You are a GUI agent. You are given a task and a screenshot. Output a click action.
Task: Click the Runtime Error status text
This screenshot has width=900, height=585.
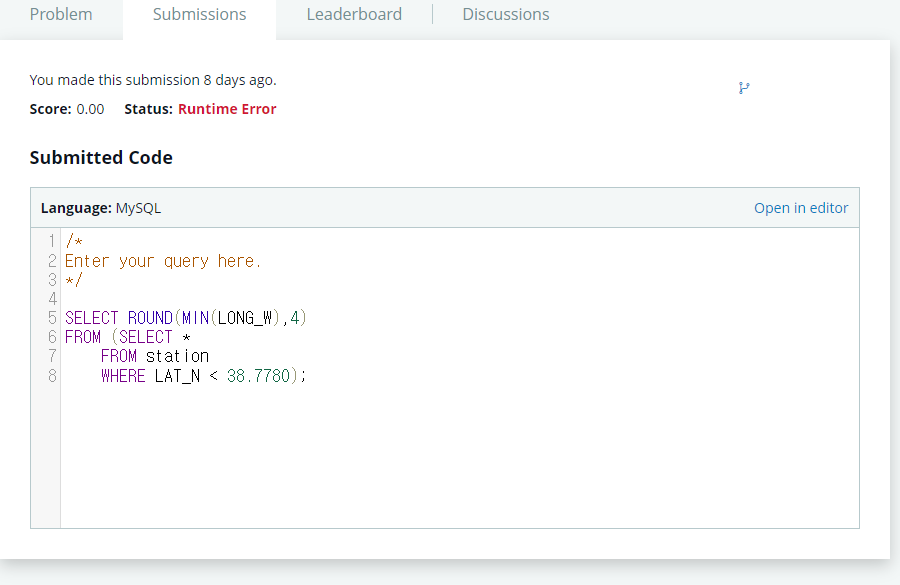click(x=227, y=109)
